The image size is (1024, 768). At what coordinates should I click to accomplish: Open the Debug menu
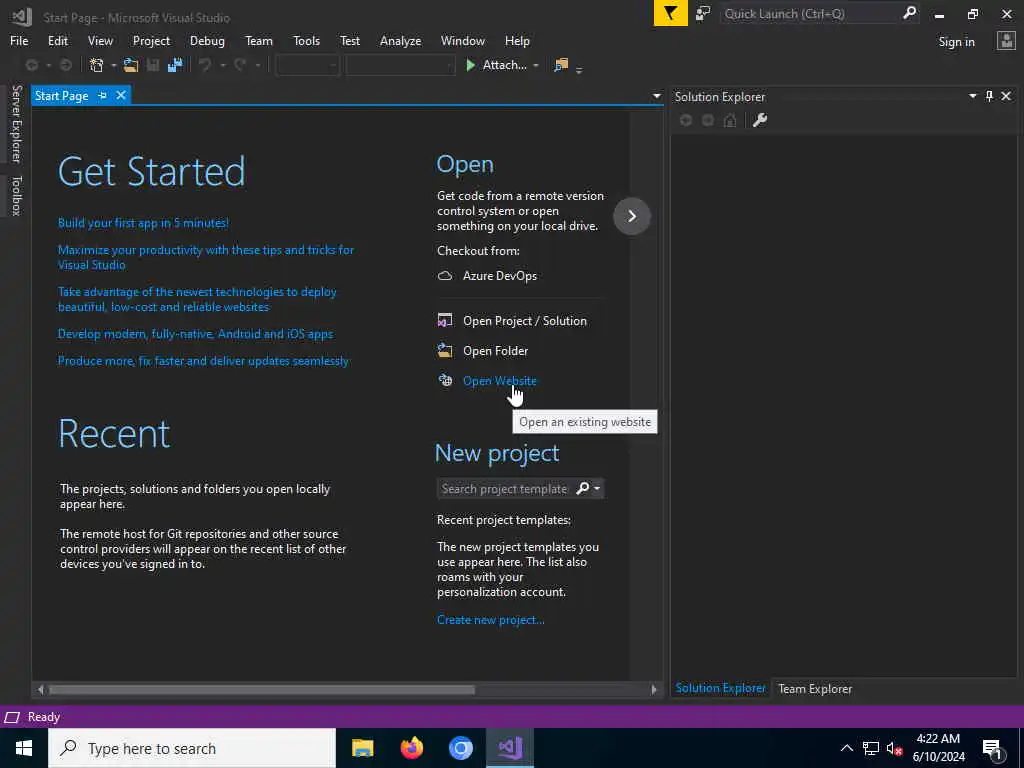[x=207, y=40]
